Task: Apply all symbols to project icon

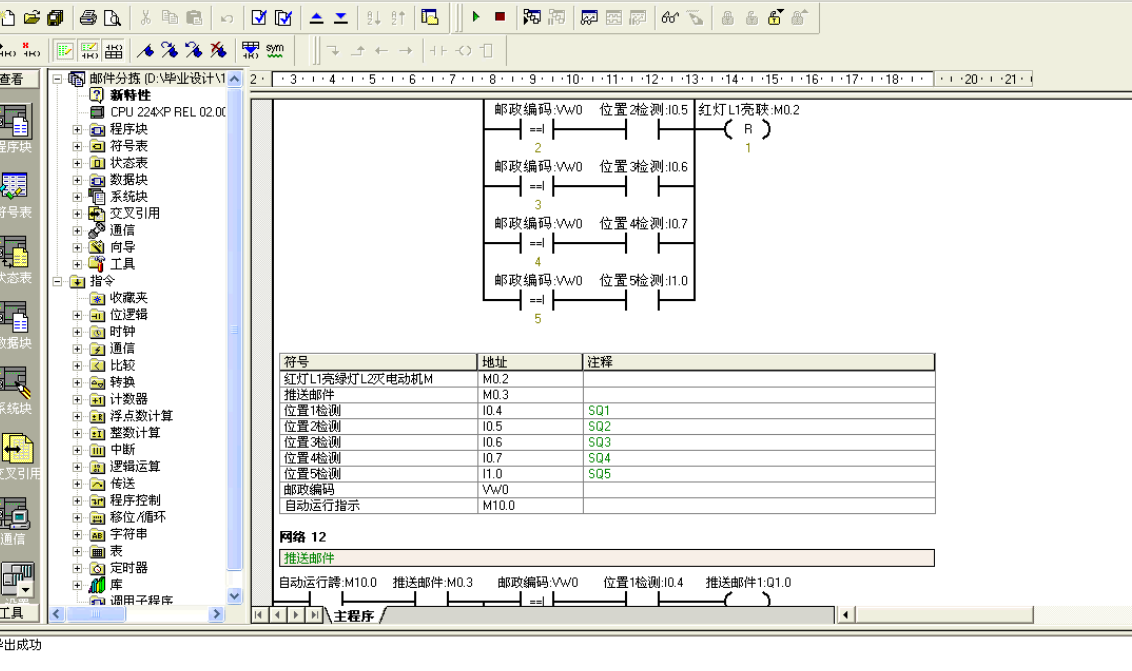Action: click(251, 51)
